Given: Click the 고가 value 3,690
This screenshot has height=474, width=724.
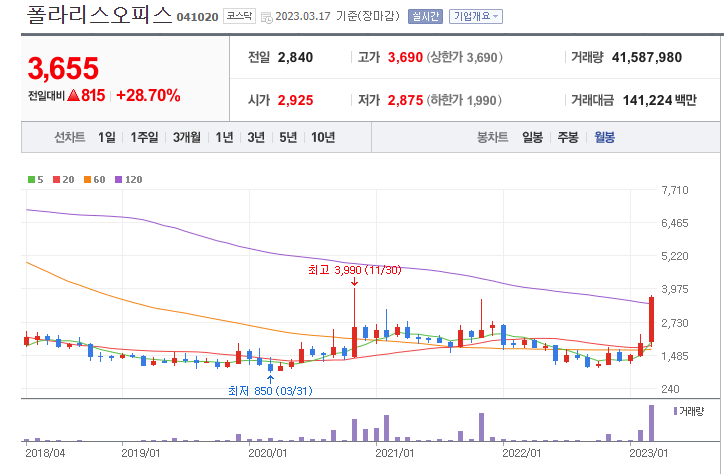Looking at the screenshot, I should [405, 57].
